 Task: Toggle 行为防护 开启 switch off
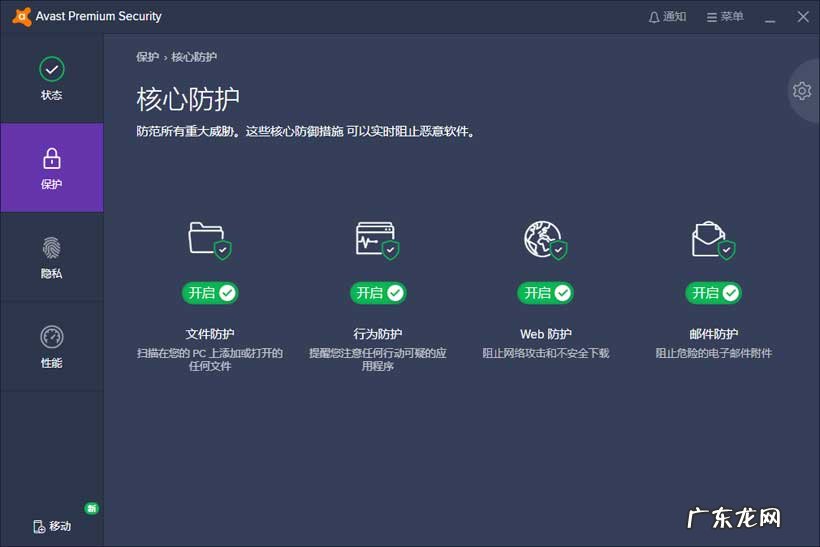[378, 293]
